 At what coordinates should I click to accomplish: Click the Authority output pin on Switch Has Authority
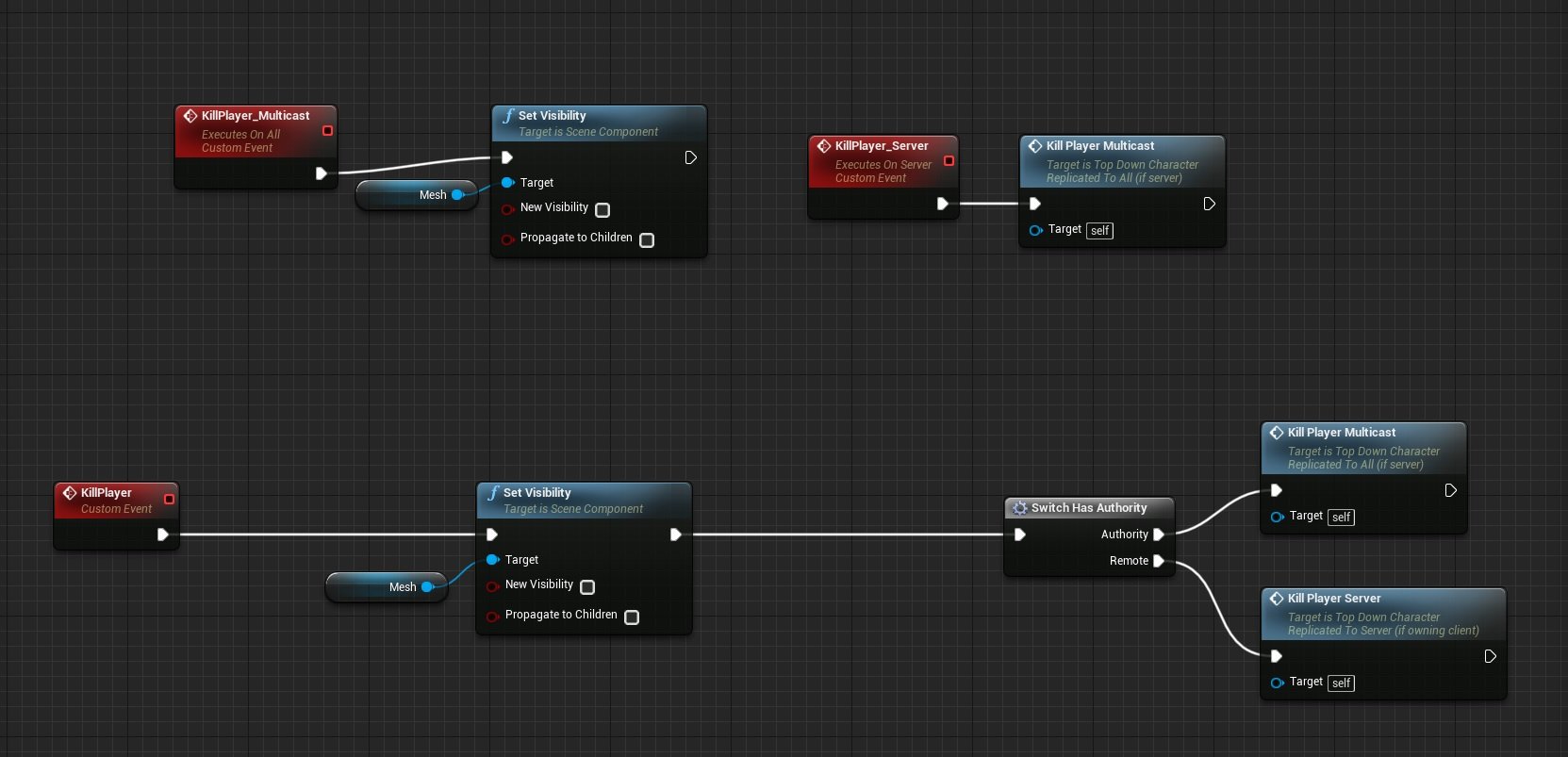[x=1159, y=535]
